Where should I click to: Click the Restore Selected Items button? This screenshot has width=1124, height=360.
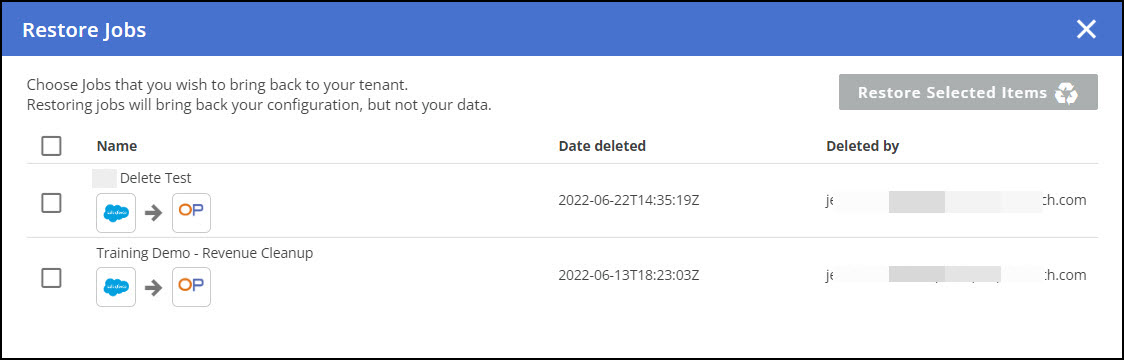point(968,93)
